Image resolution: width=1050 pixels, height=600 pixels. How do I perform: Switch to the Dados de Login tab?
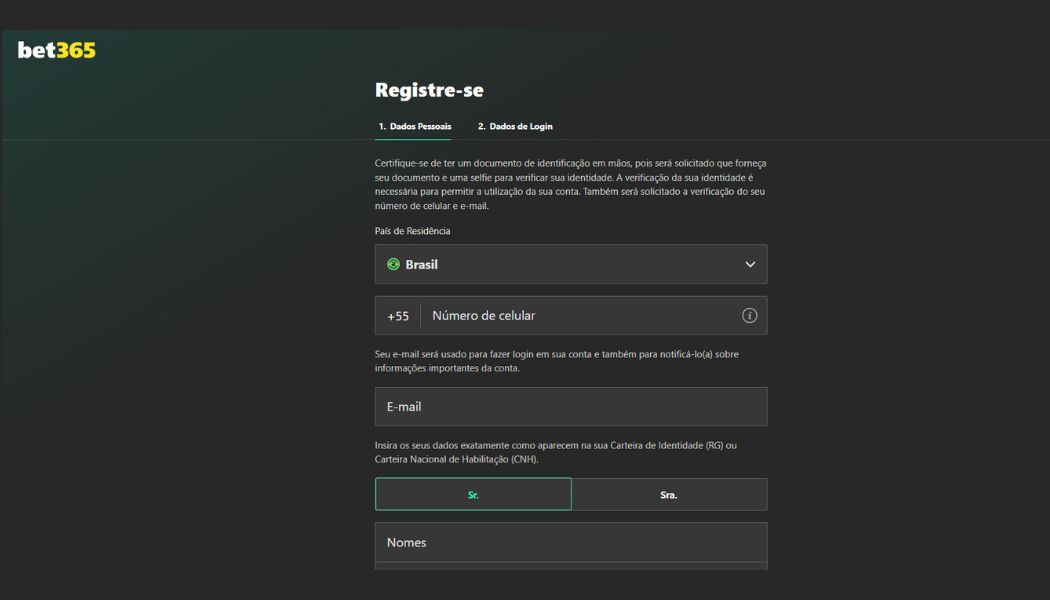coord(515,127)
